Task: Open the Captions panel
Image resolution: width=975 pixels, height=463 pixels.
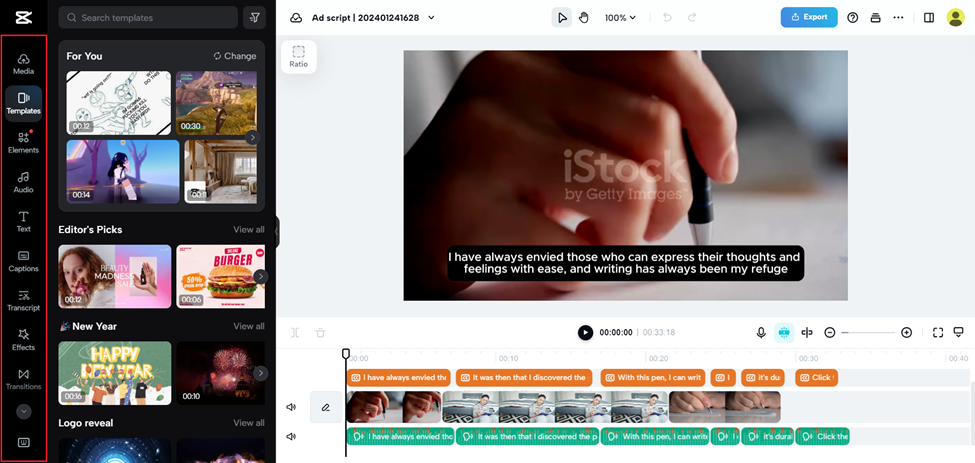Action: point(23,261)
